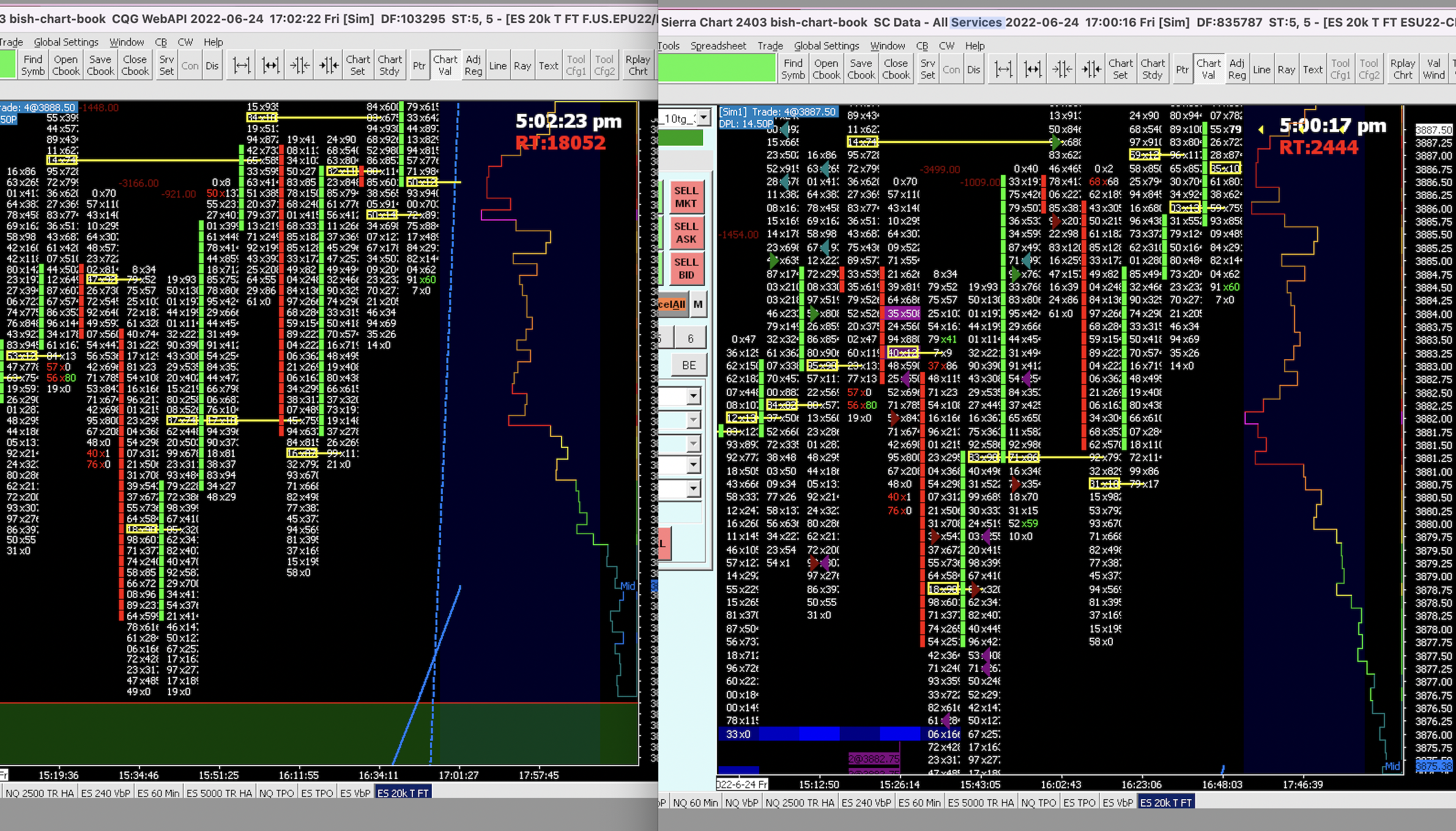Activate the Ray drawing tool in right window
The image size is (1456, 831).
click(x=1286, y=69)
